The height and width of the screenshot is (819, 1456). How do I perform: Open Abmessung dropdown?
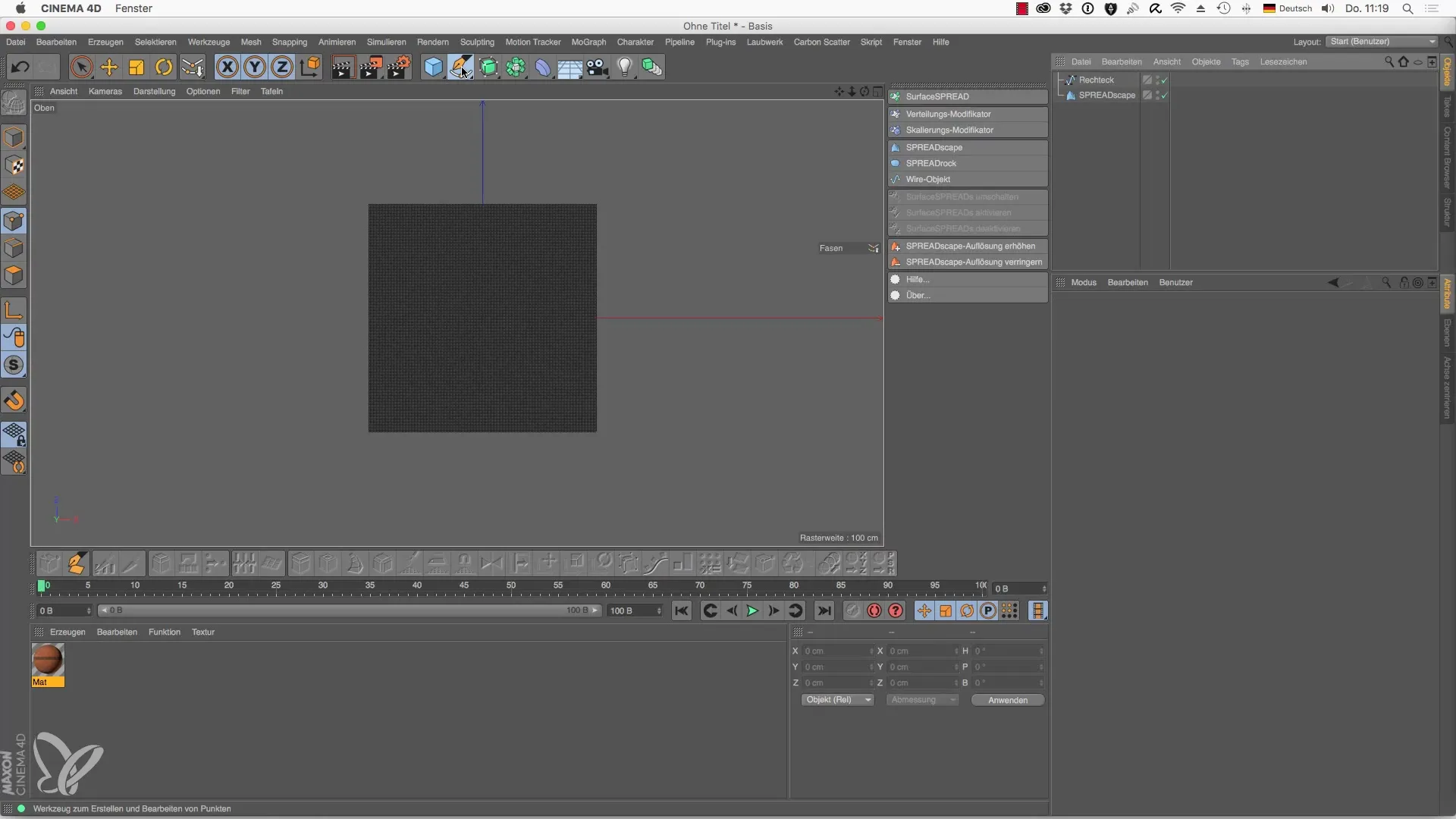tap(923, 700)
